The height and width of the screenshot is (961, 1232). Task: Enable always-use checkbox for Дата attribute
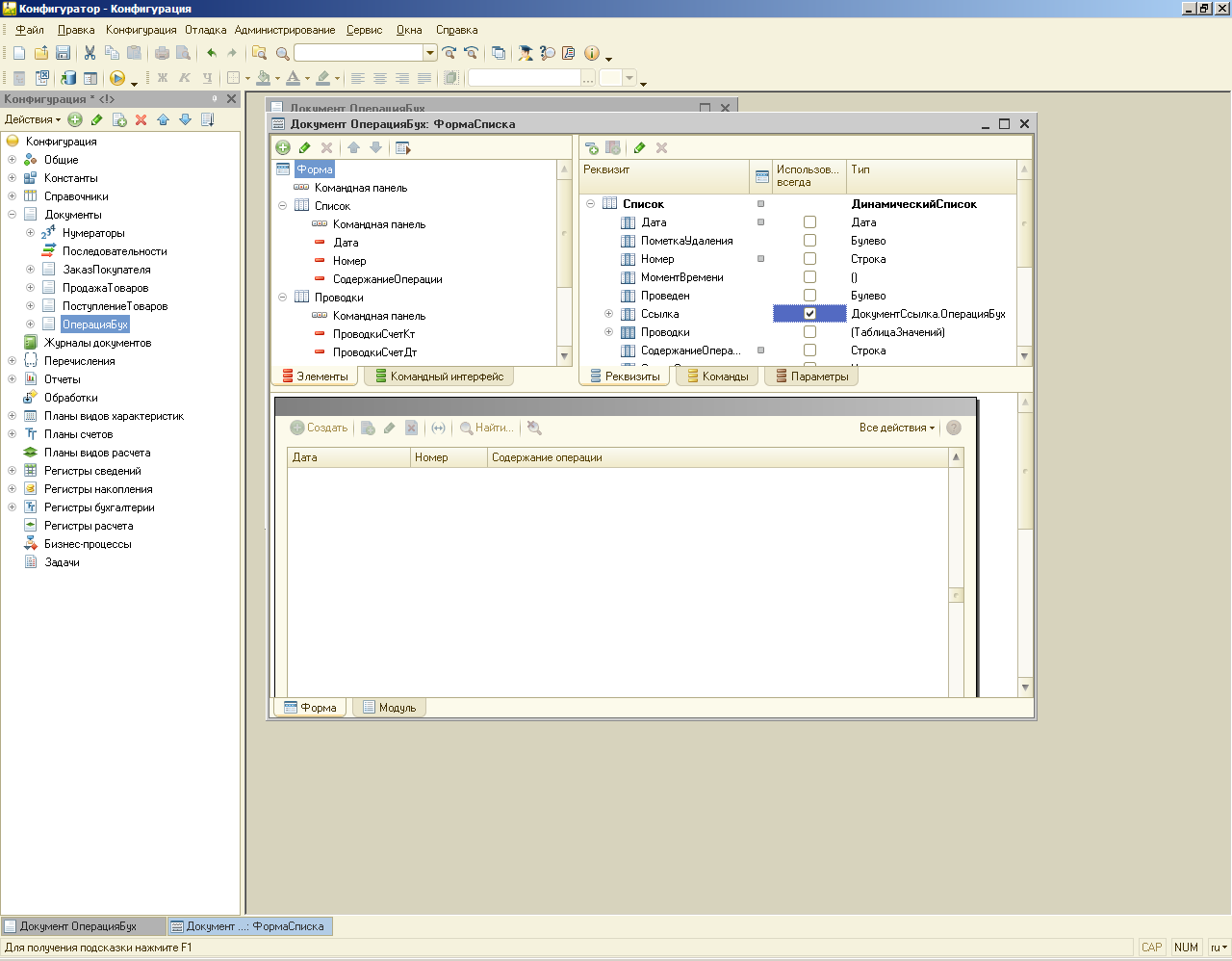click(809, 222)
